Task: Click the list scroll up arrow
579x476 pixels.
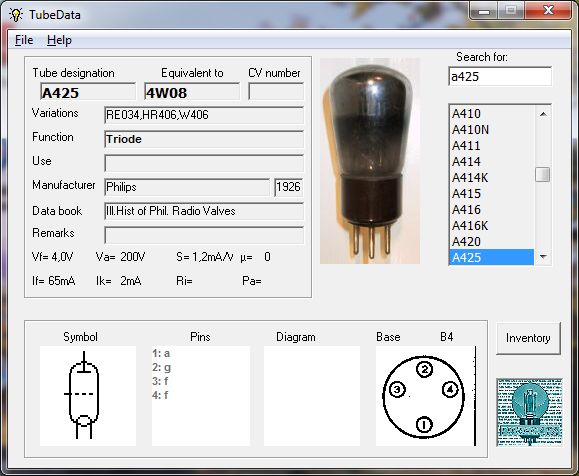Action: click(x=543, y=114)
